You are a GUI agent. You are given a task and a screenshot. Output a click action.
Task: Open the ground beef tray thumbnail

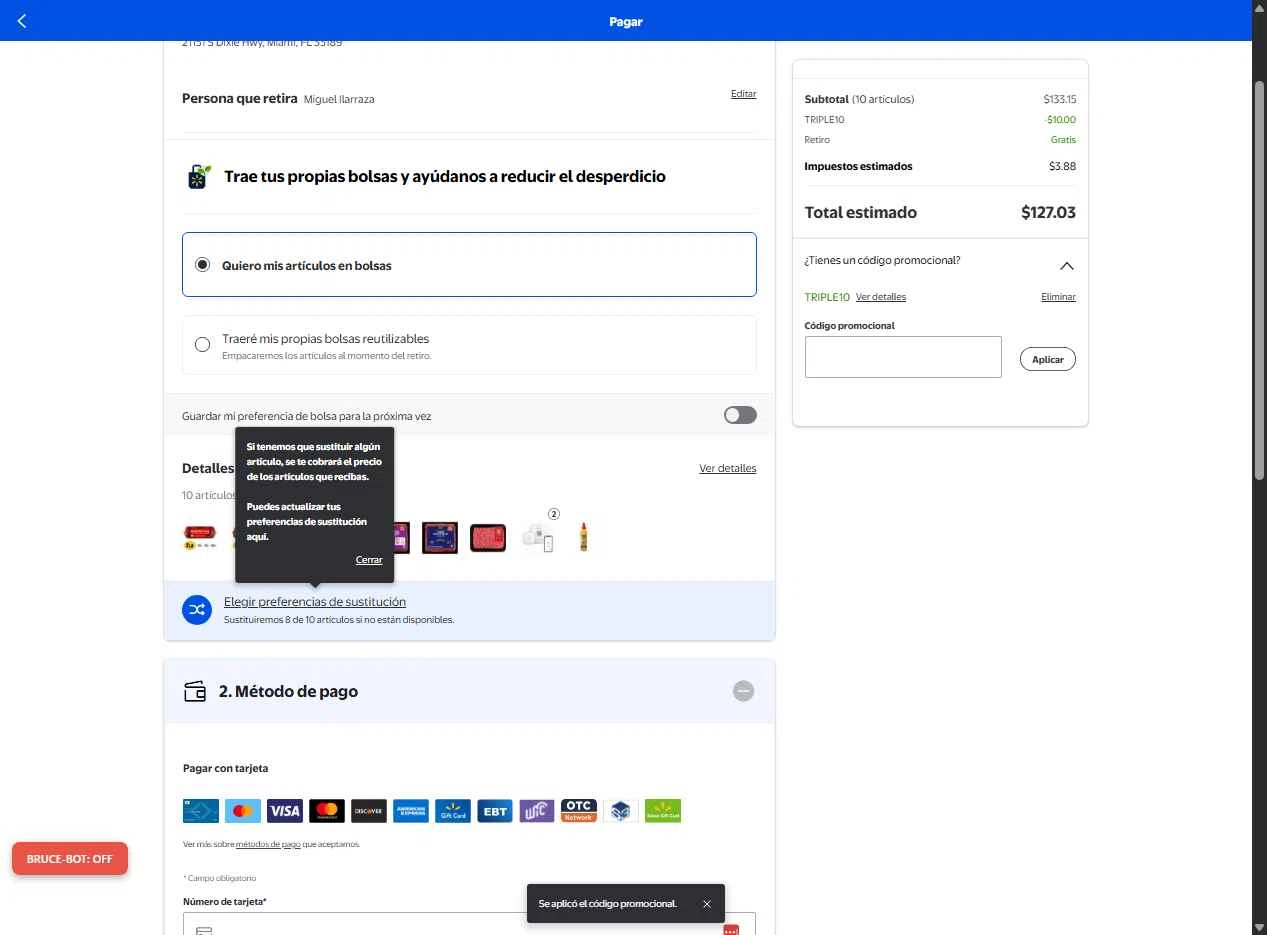pos(488,538)
